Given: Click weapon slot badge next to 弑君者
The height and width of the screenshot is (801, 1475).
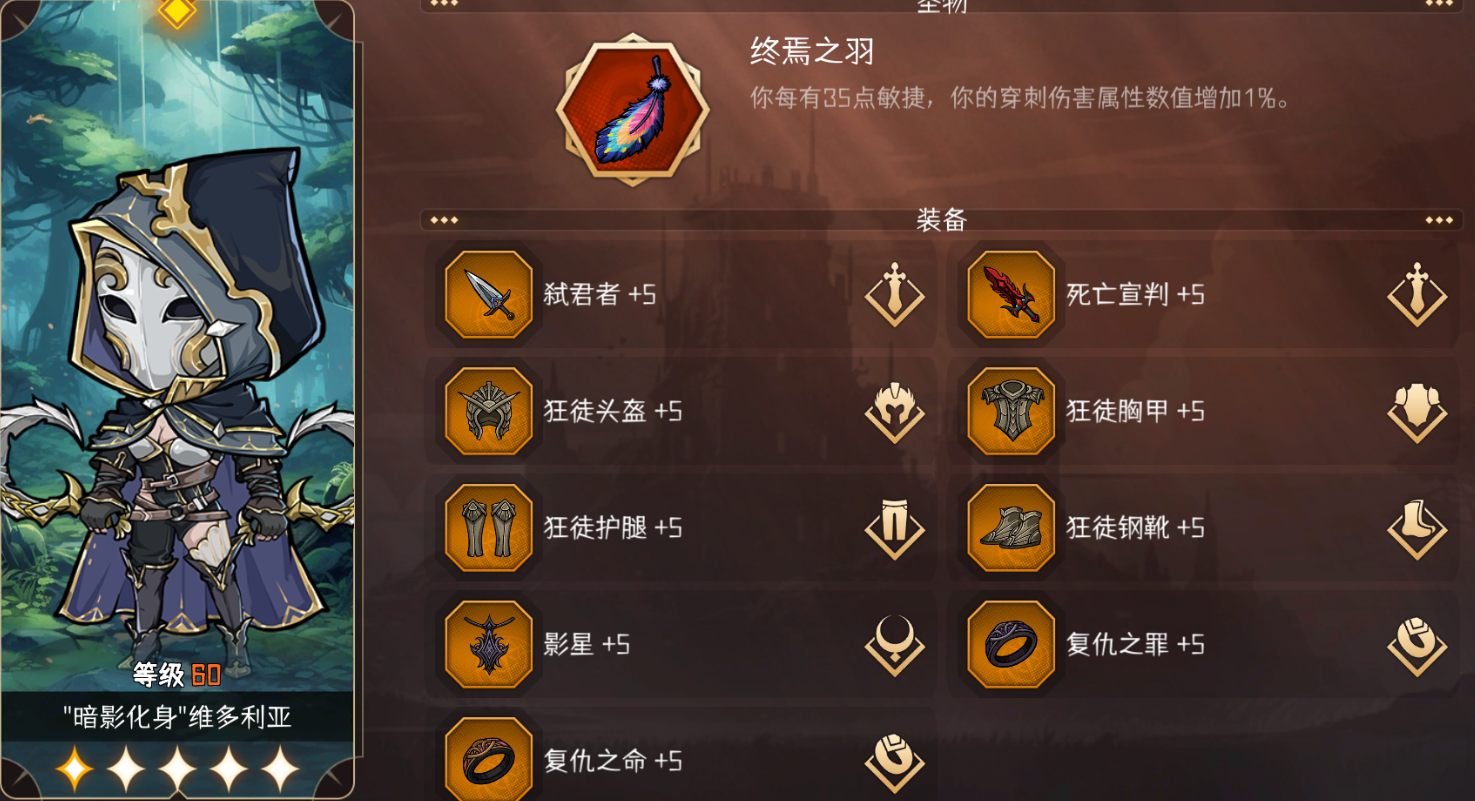Looking at the screenshot, I should pyautogui.click(x=895, y=294).
